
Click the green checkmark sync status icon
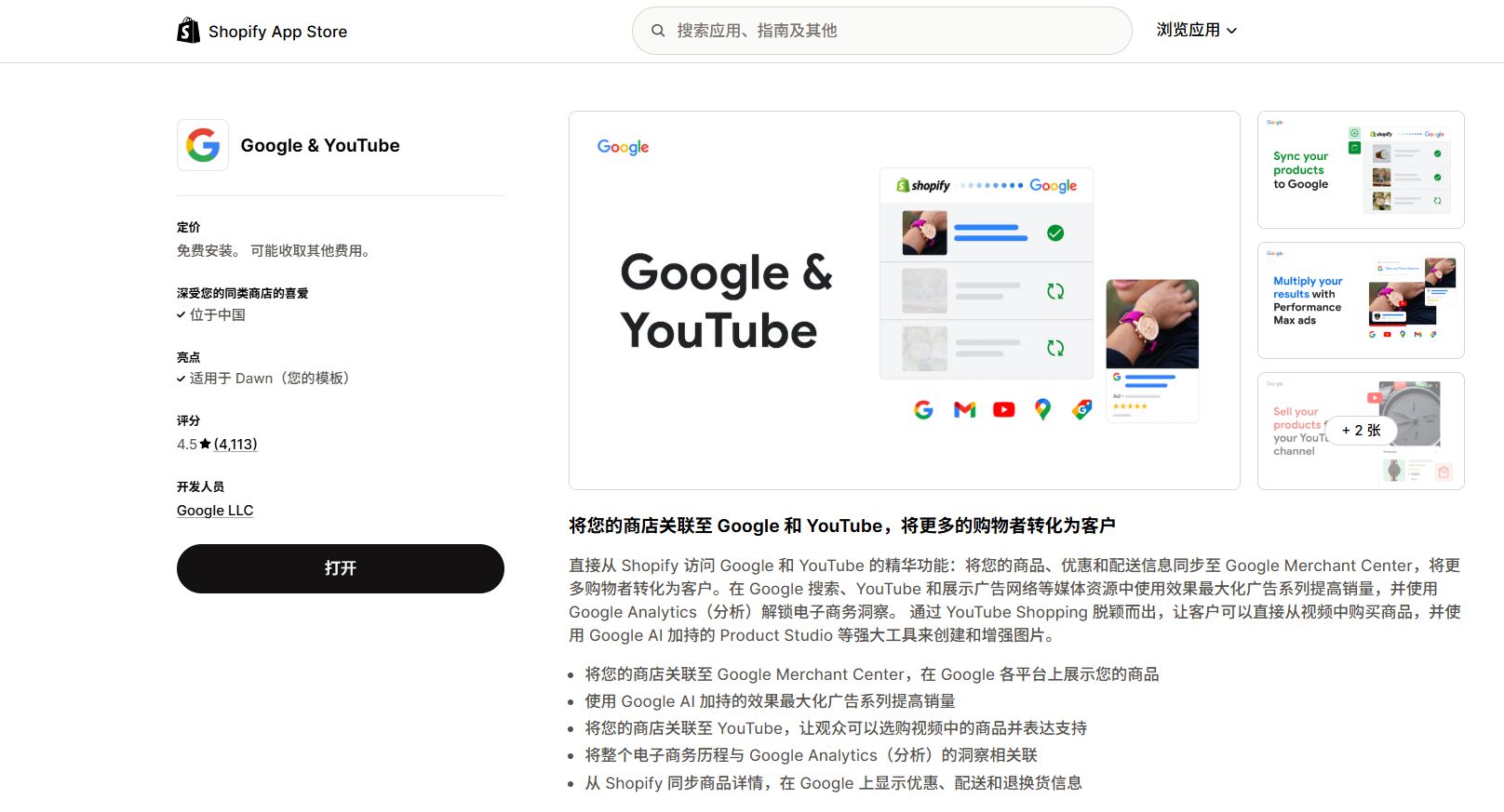click(1055, 233)
